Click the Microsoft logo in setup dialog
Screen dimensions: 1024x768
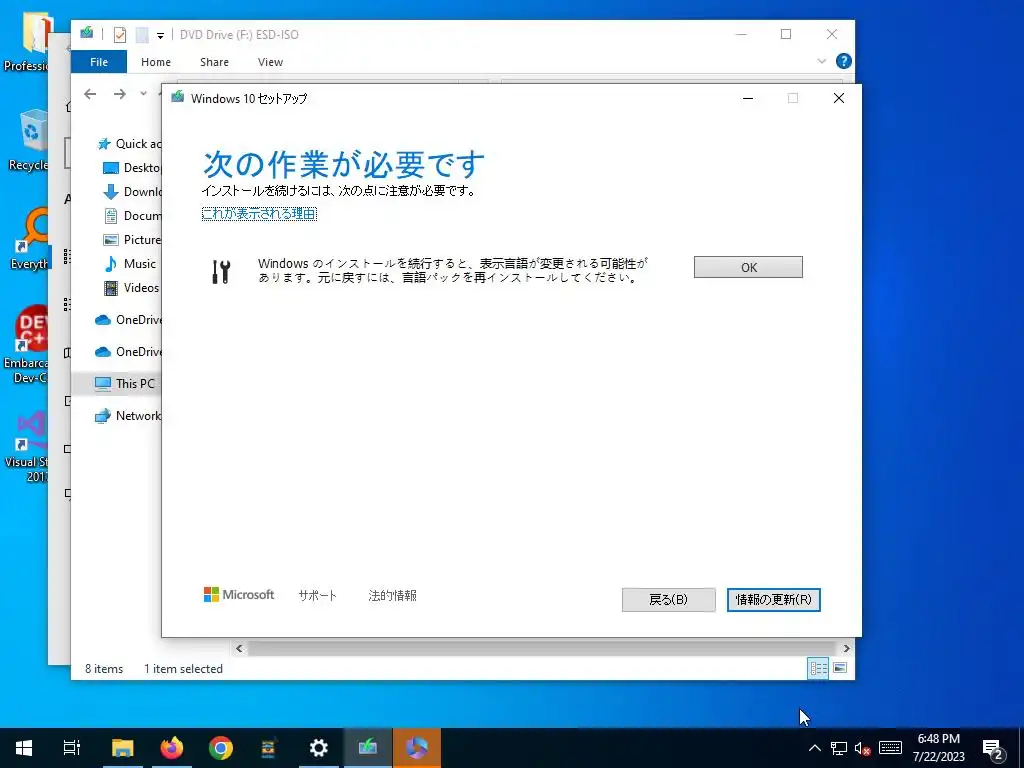[239, 595]
